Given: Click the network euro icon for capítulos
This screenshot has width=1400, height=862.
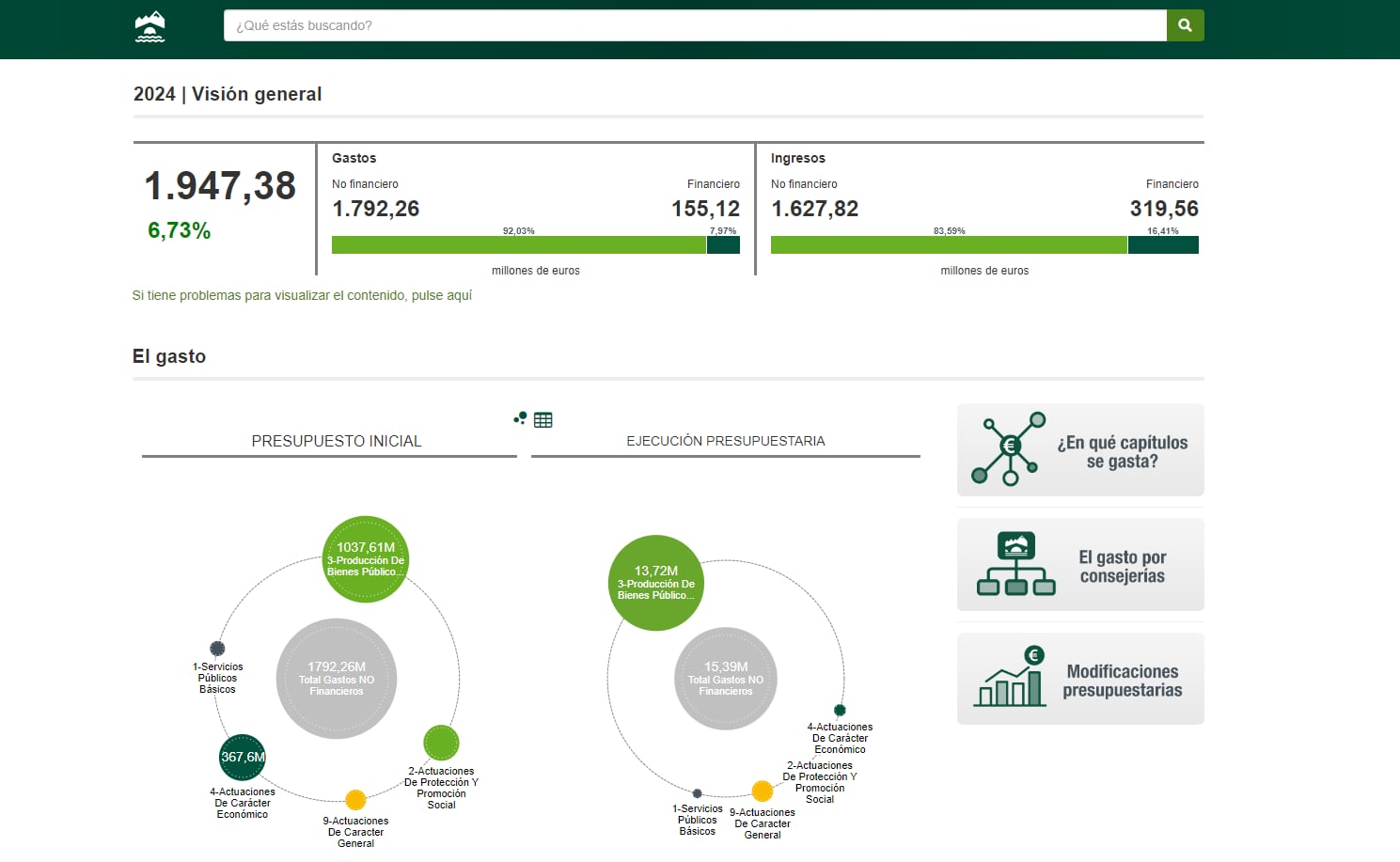Looking at the screenshot, I should (x=1009, y=449).
